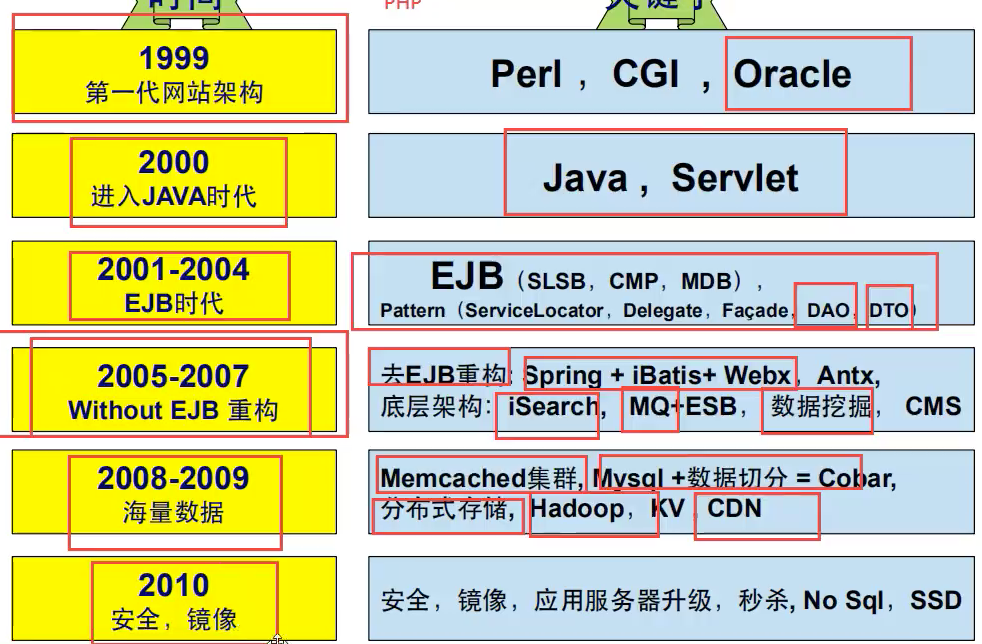The image size is (982, 644).
Task: Click the text No Sql
Action: tap(844, 601)
